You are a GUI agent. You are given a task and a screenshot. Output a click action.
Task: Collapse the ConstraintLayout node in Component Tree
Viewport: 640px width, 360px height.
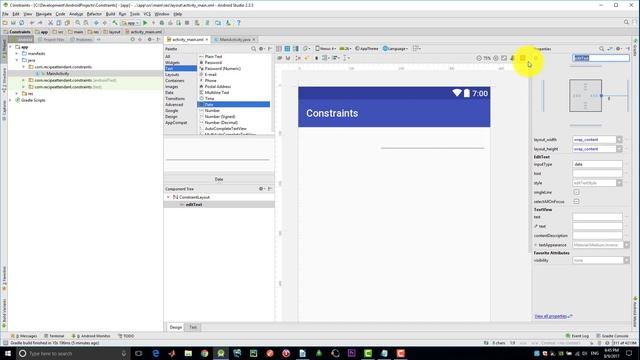click(x=168, y=197)
